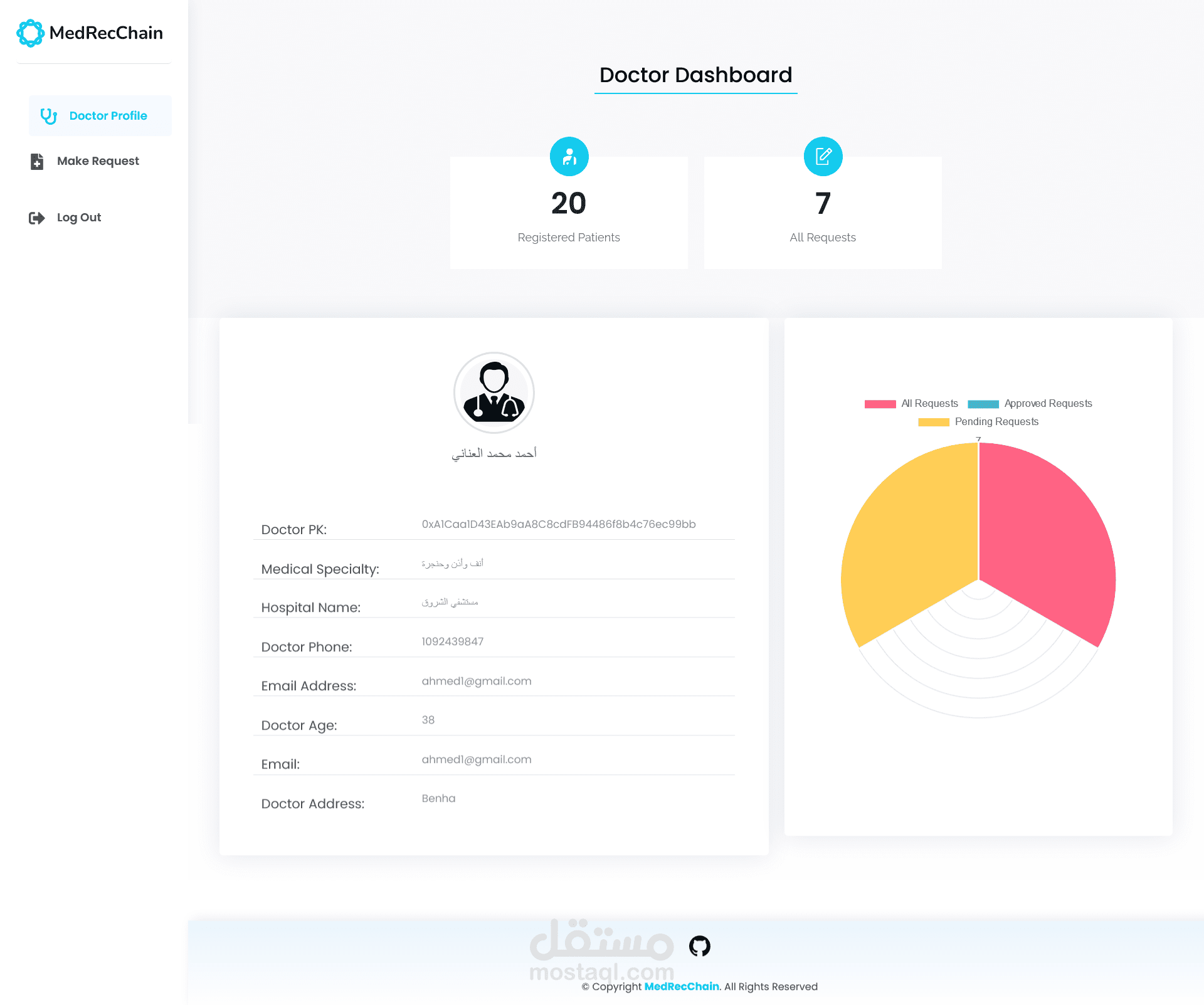The image size is (1204, 1005).
Task: Click the Doctor PK address value
Action: point(558,524)
